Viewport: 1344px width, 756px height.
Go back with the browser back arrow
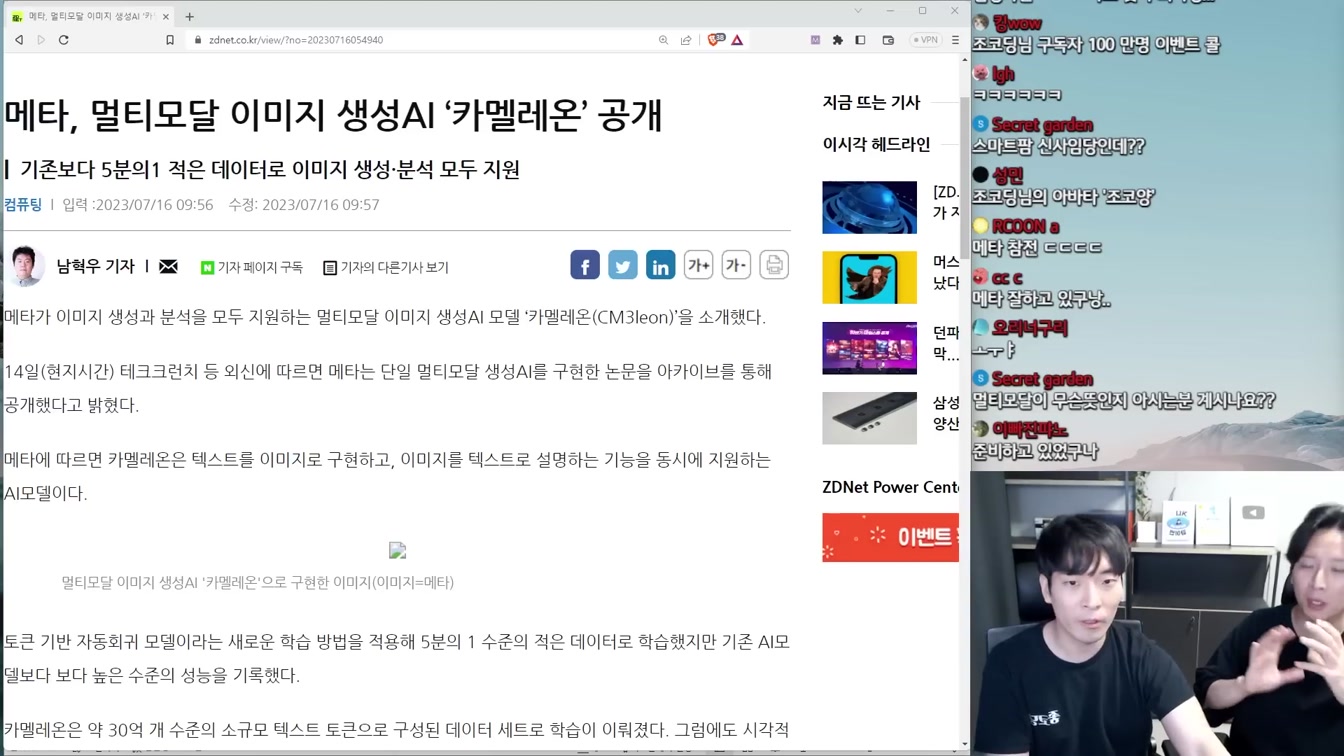point(19,40)
